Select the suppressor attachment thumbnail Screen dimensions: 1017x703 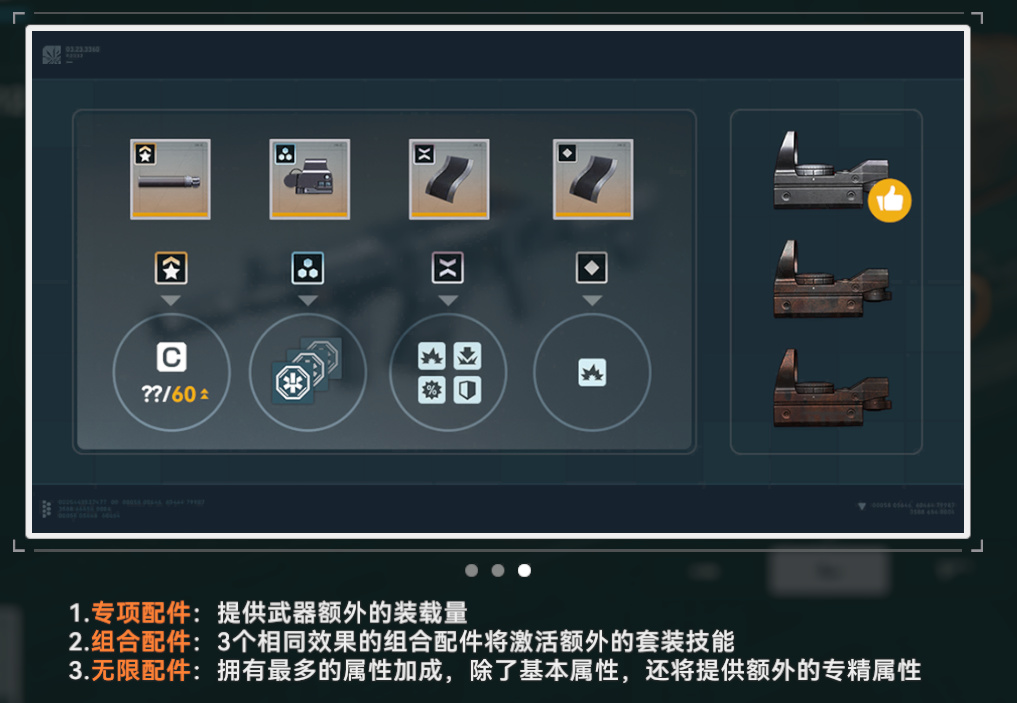point(171,179)
